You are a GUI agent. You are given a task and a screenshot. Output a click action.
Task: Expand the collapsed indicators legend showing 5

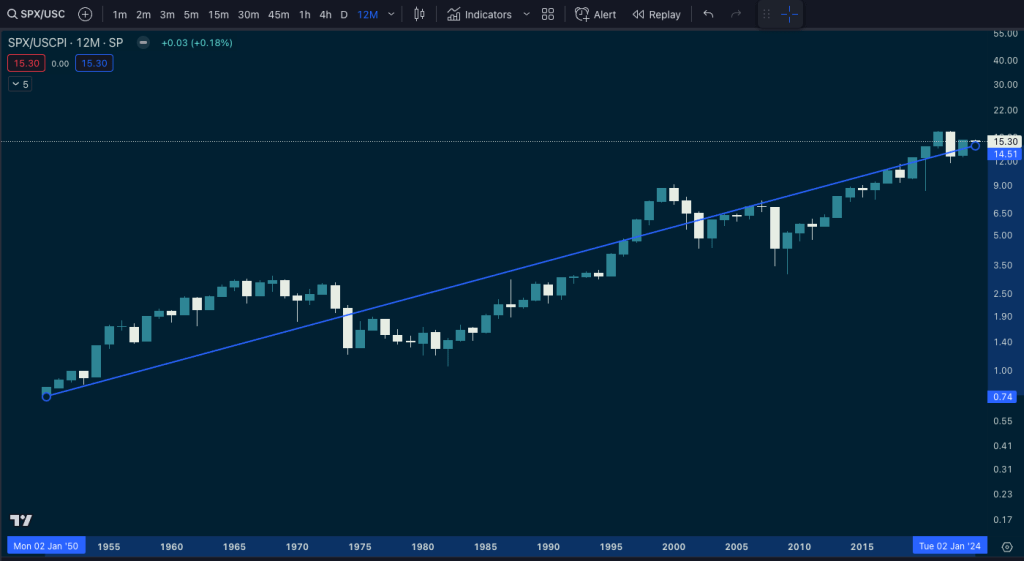pyautogui.click(x=20, y=84)
